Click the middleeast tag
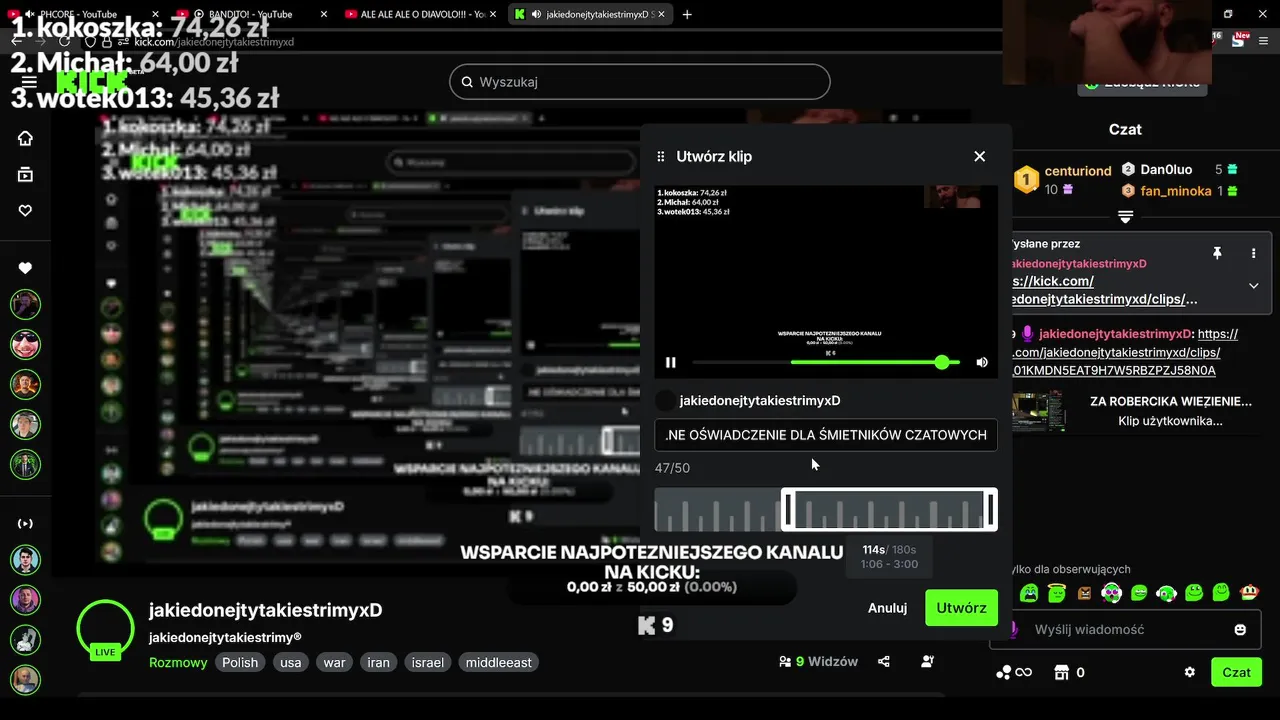 [x=498, y=662]
